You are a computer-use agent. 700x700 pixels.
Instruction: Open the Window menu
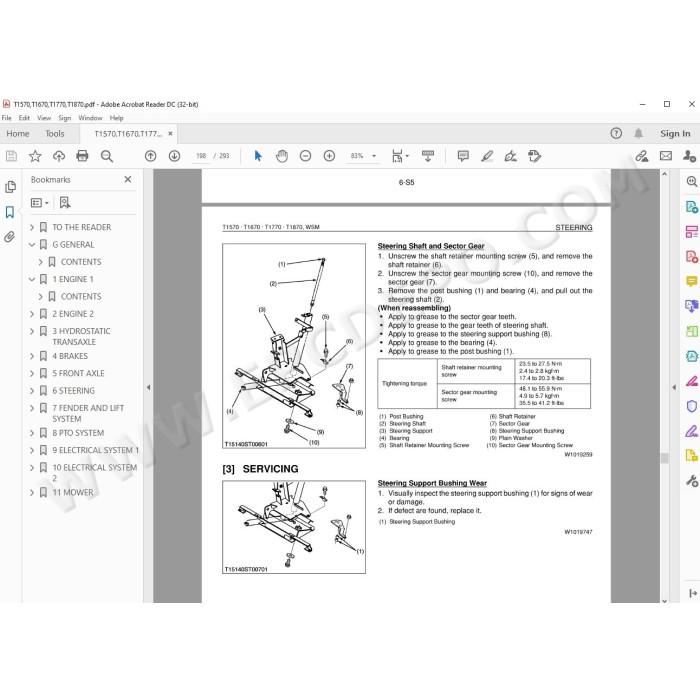90,118
